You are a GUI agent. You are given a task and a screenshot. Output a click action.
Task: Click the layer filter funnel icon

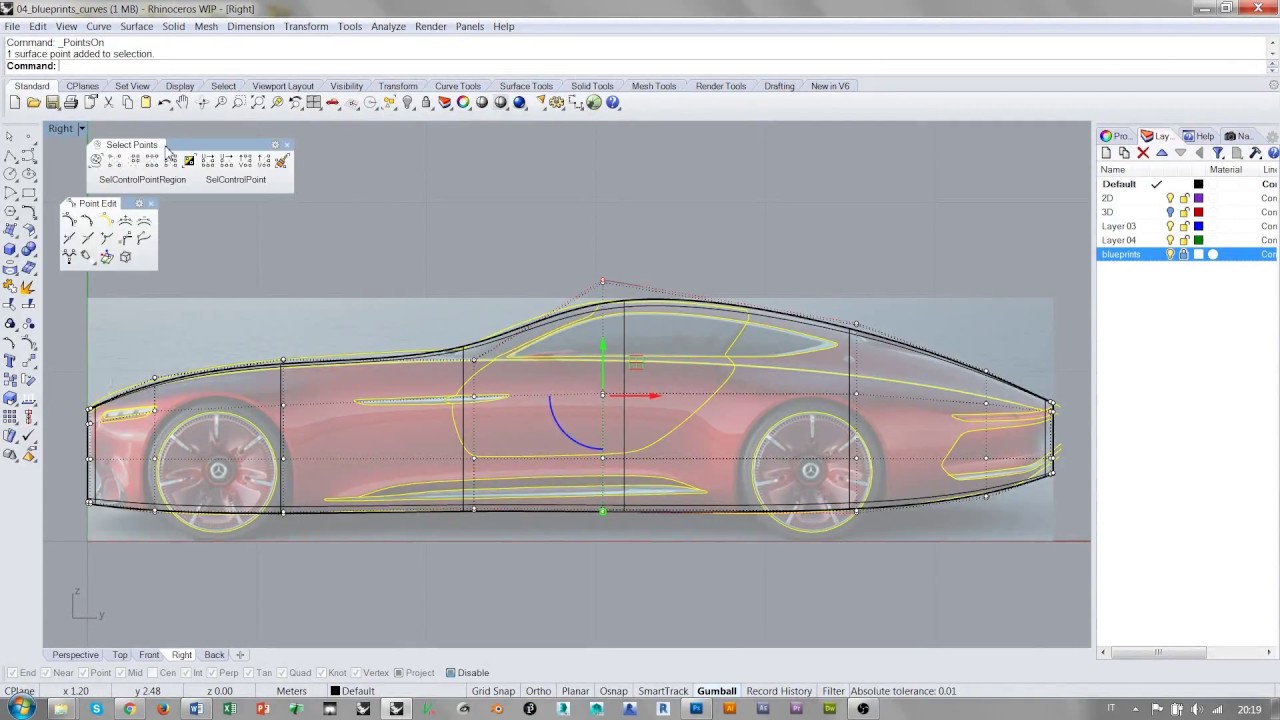point(1218,153)
